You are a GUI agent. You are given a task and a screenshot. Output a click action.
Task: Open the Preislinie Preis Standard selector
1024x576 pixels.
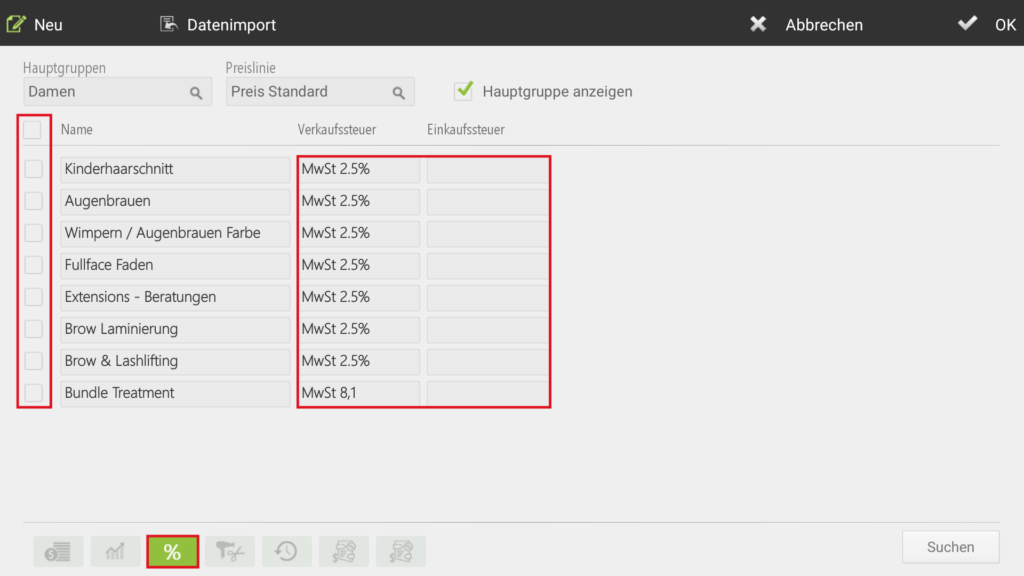tap(320, 91)
